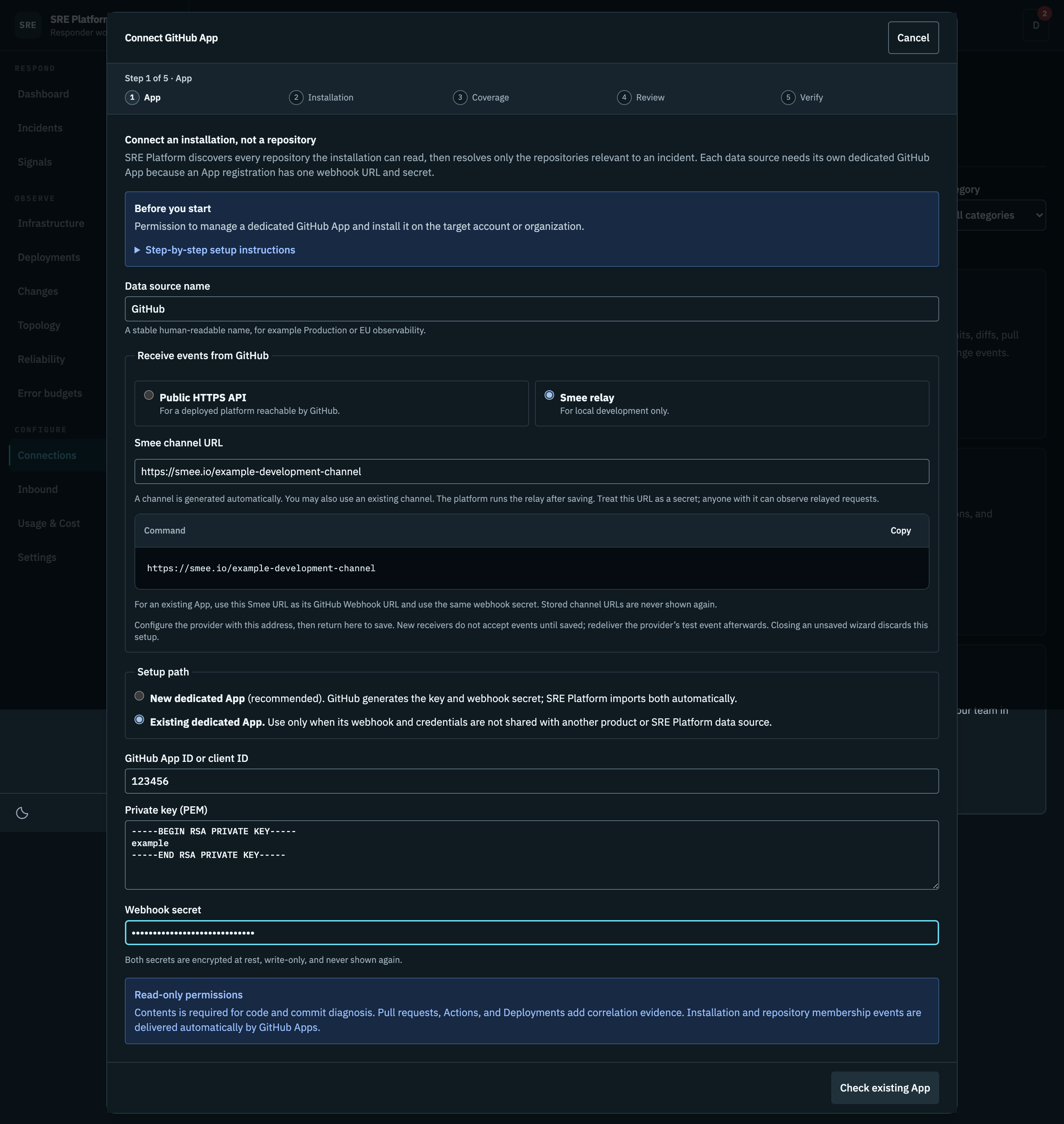Focus the Private key (PEM) textarea
The height and width of the screenshot is (1124, 1064).
(531, 855)
